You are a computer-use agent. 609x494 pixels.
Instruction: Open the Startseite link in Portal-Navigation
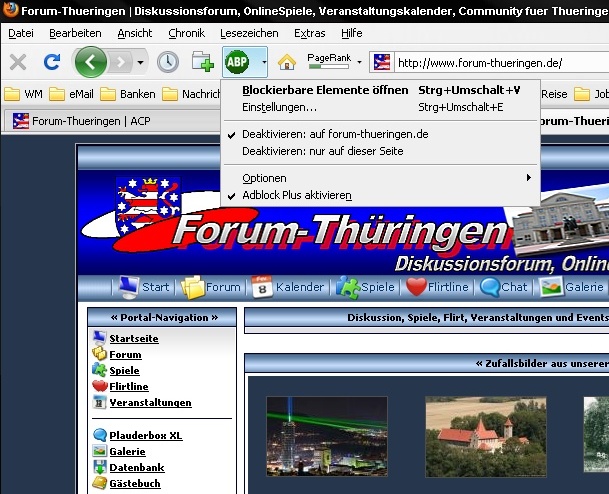134,339
